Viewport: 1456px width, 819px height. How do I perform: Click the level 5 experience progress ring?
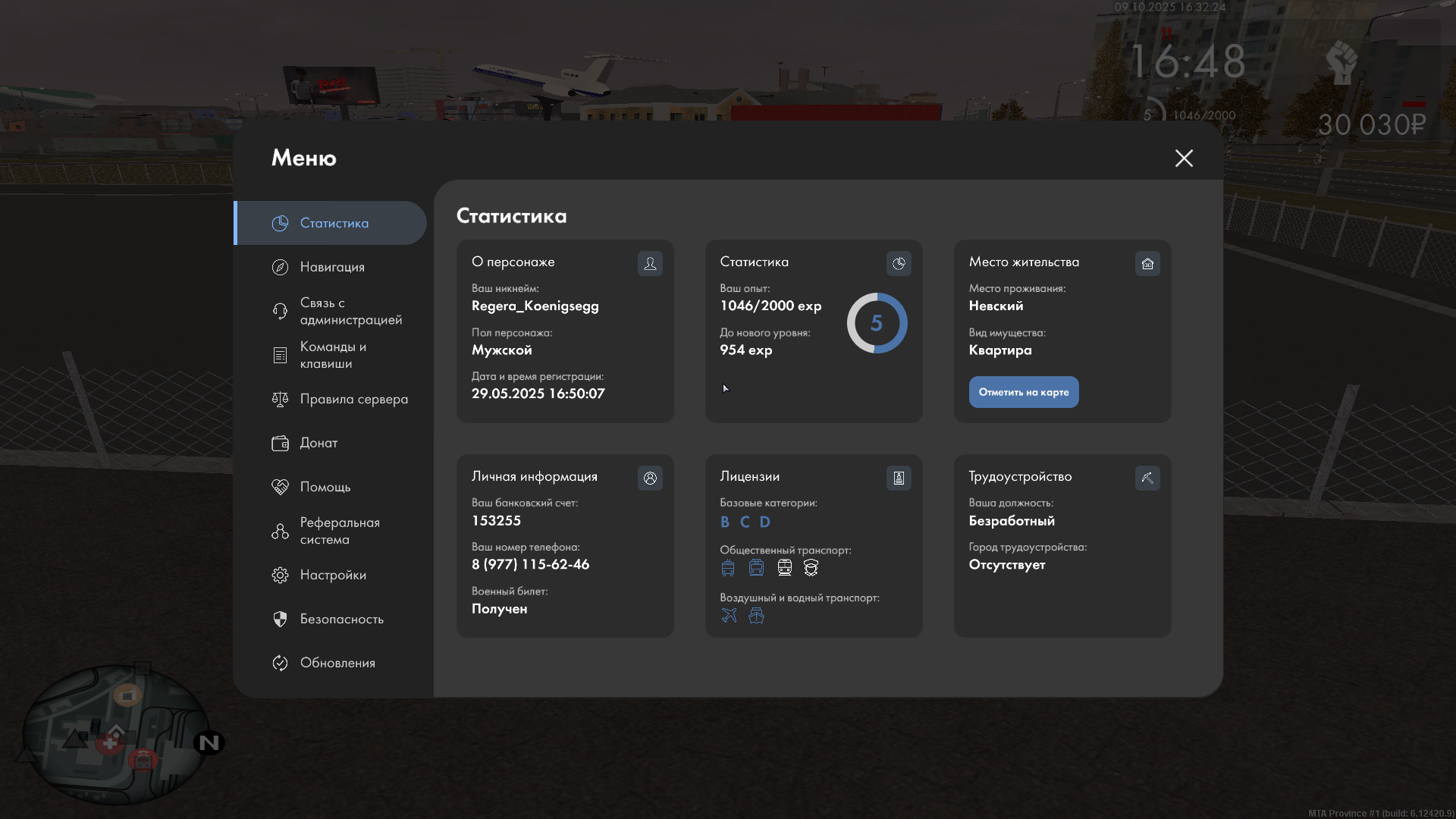[x=877, y=323]
